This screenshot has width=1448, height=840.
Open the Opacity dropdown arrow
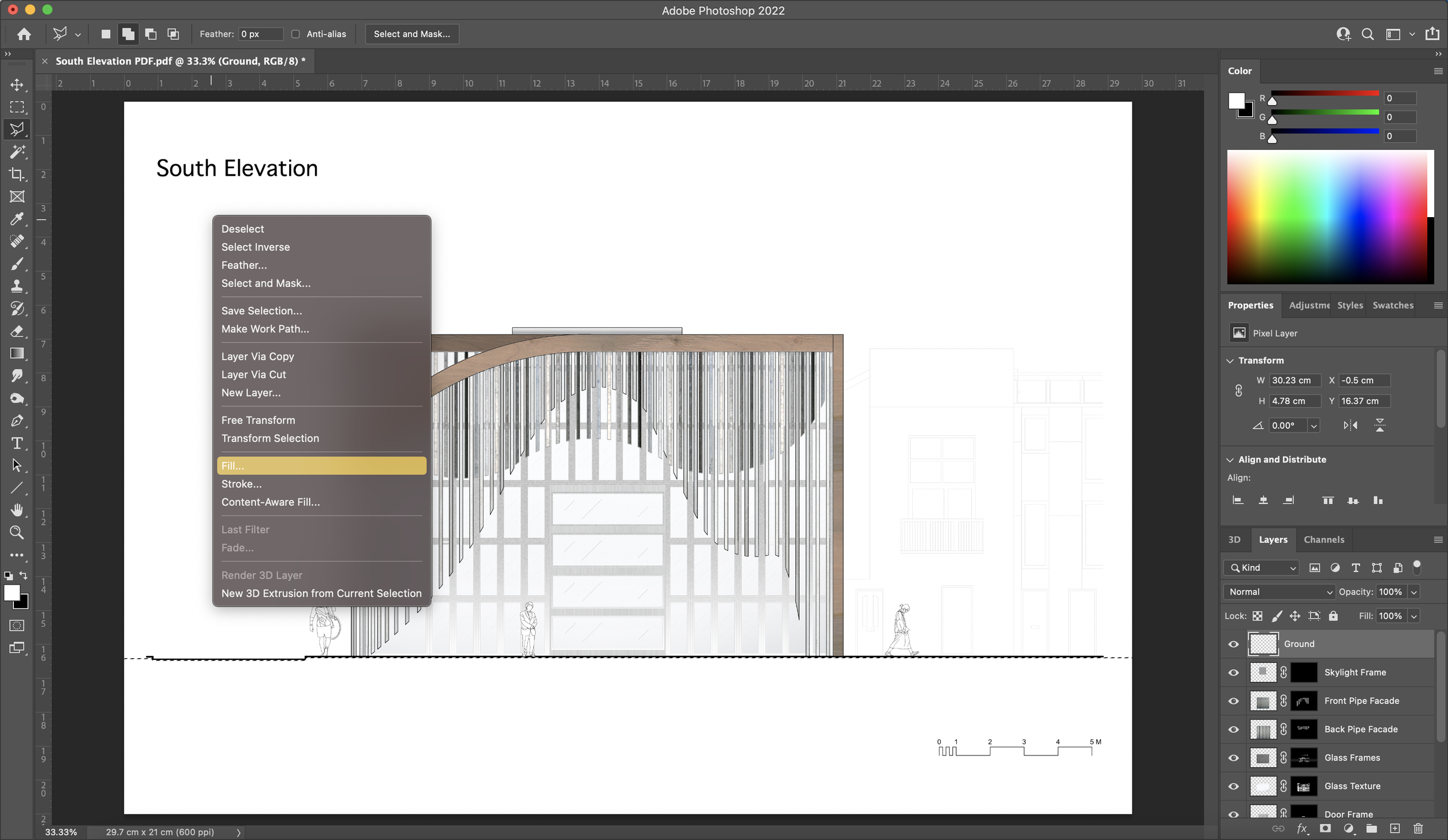(x=1414, y=592)
